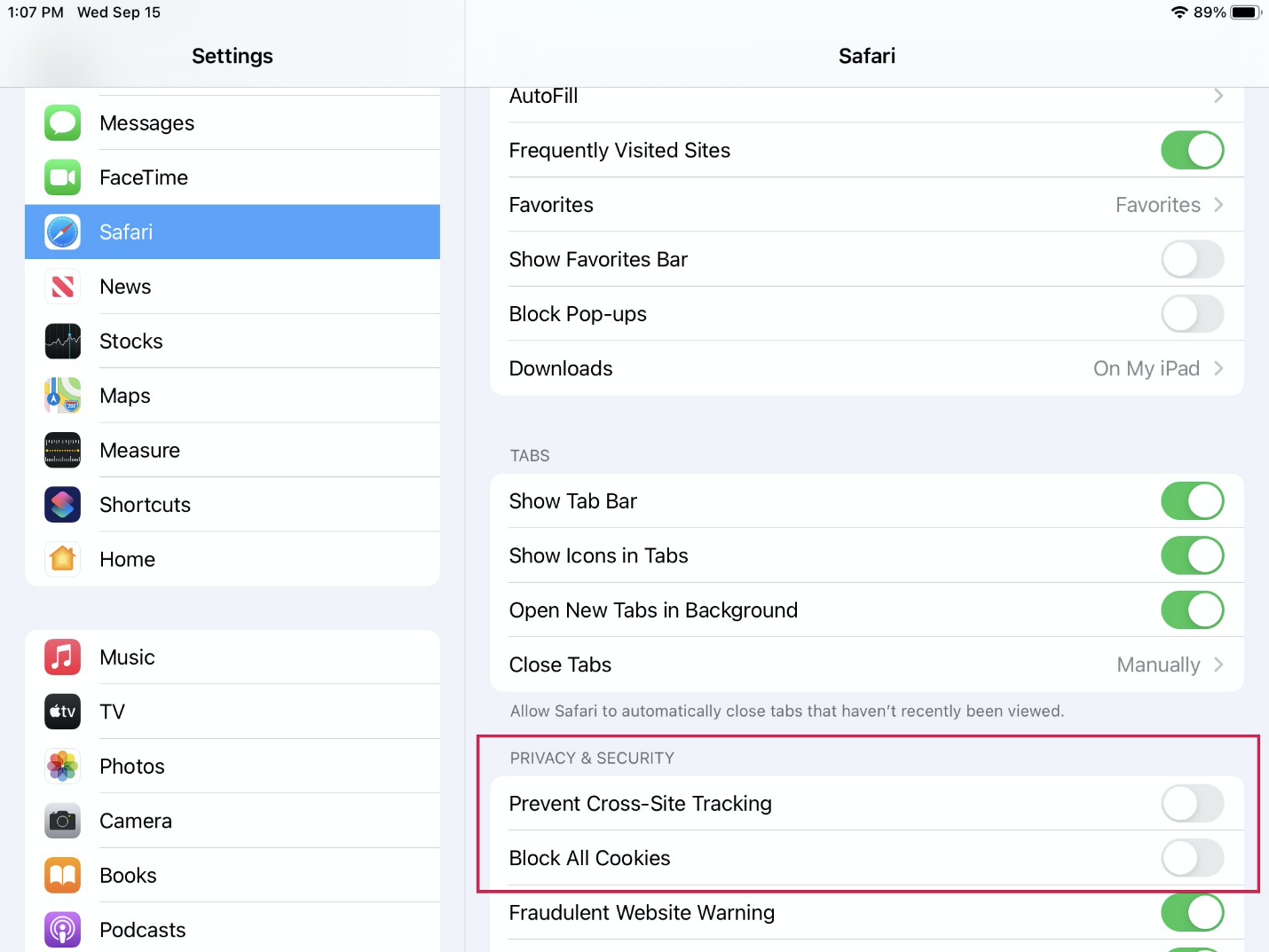The width and height of the screenshot is (1269, 952).
Task: Open Close Tabs options chevron
Action: (1218, 665)
